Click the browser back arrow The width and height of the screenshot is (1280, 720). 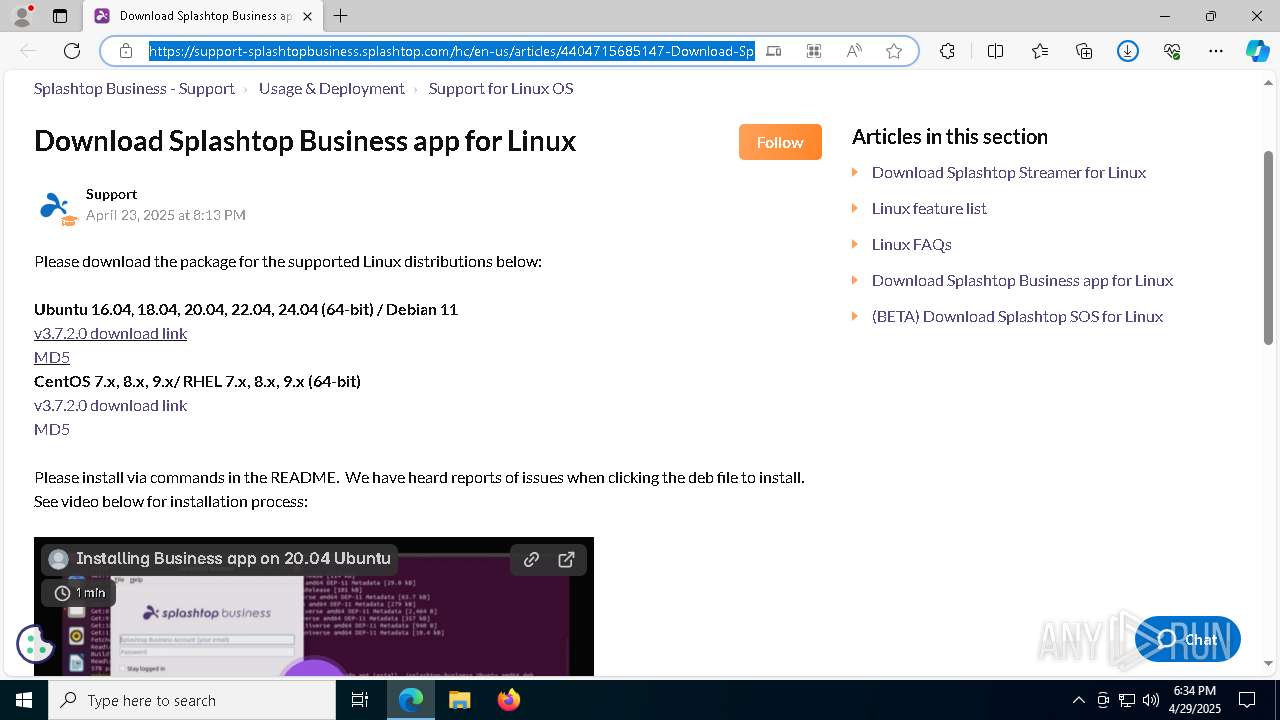pyautogui.click(x=28, y=51)
